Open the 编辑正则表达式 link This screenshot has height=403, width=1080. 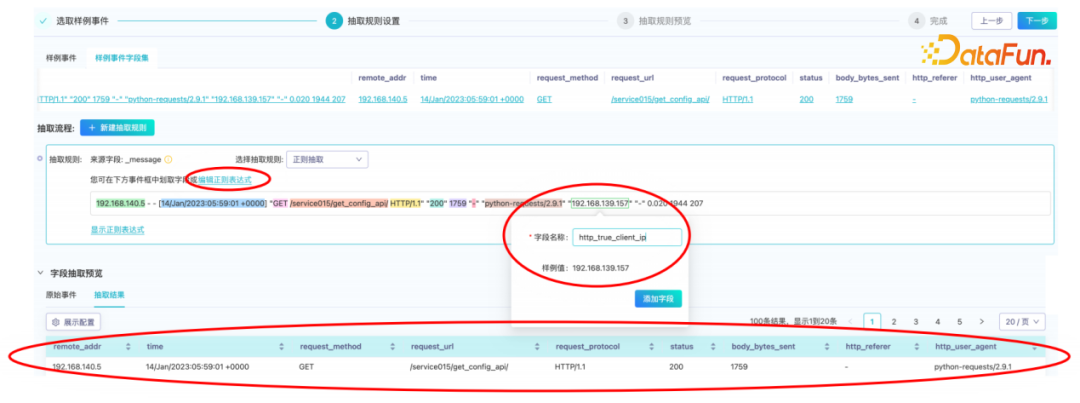click(x=232, y=179)
